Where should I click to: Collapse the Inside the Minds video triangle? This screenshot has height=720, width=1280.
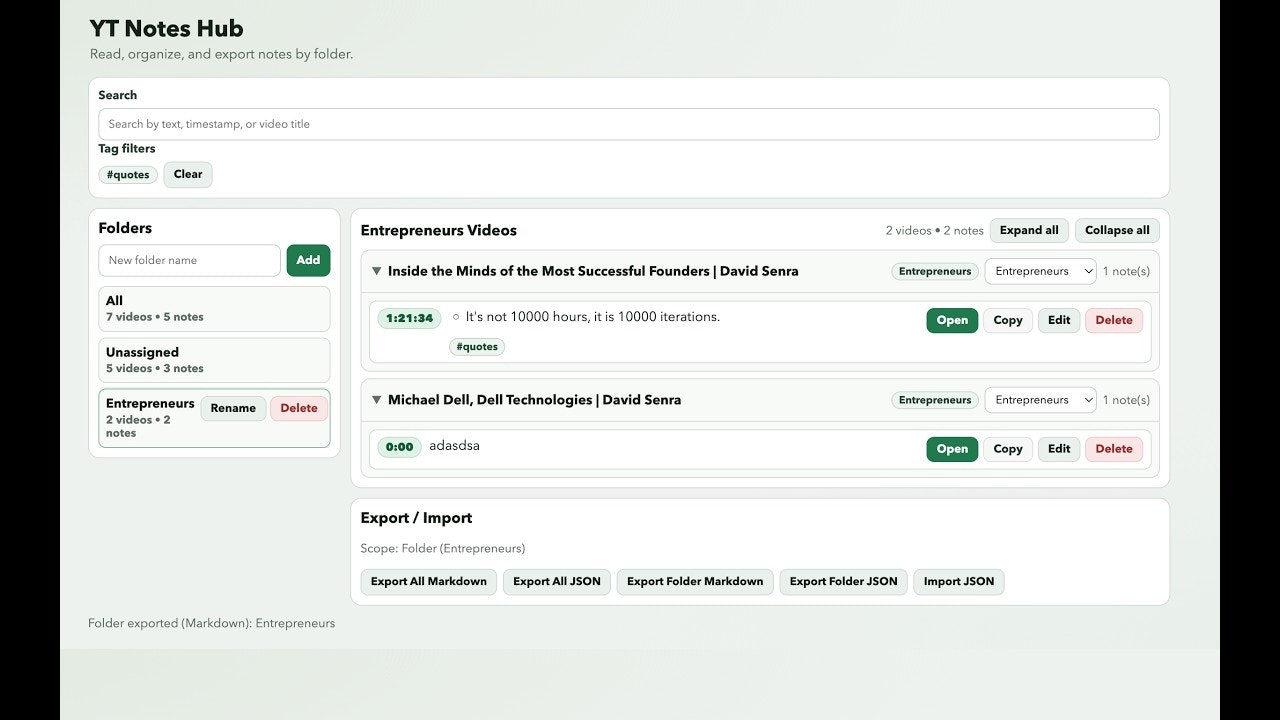point(377,271)
